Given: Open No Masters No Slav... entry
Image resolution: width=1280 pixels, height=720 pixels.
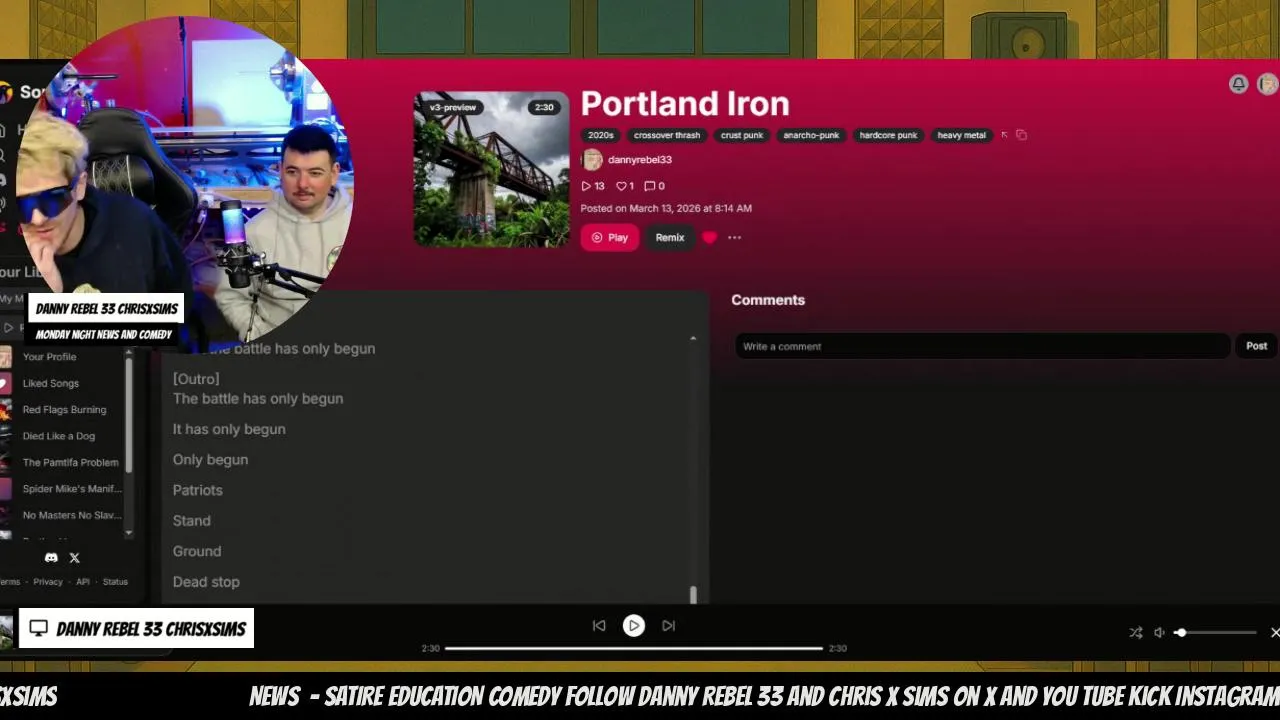Looking at the screenshot, I should point(72,515).
